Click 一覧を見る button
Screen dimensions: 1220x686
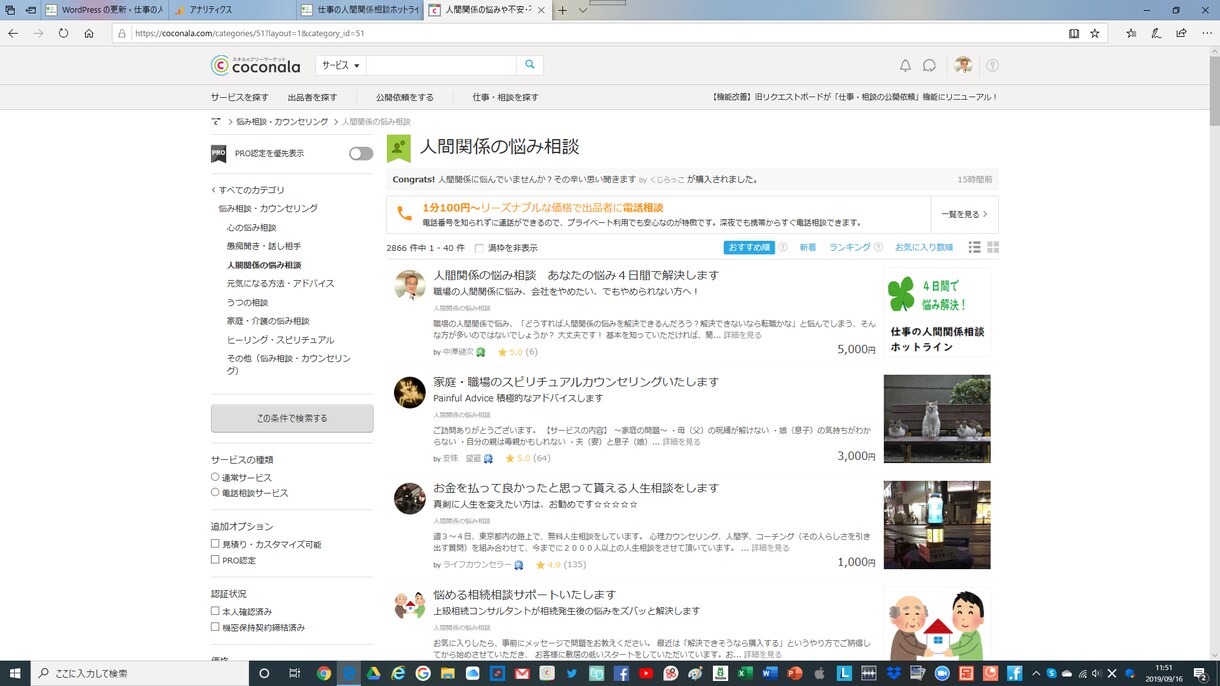(x=964, y=214)
